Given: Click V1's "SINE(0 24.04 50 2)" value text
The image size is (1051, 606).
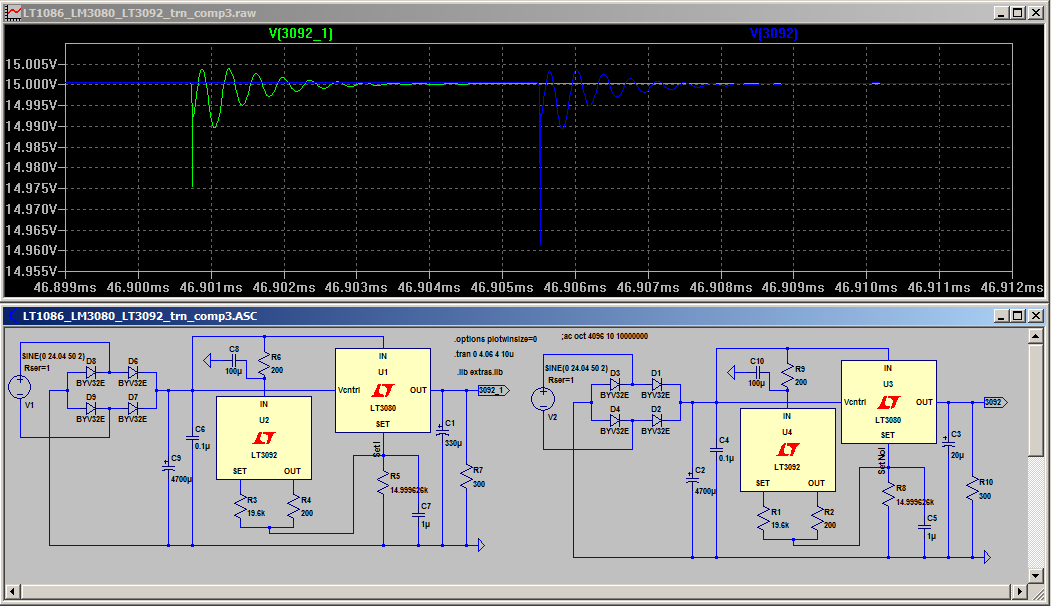Looking at the screenshot, I should [53, 357].
